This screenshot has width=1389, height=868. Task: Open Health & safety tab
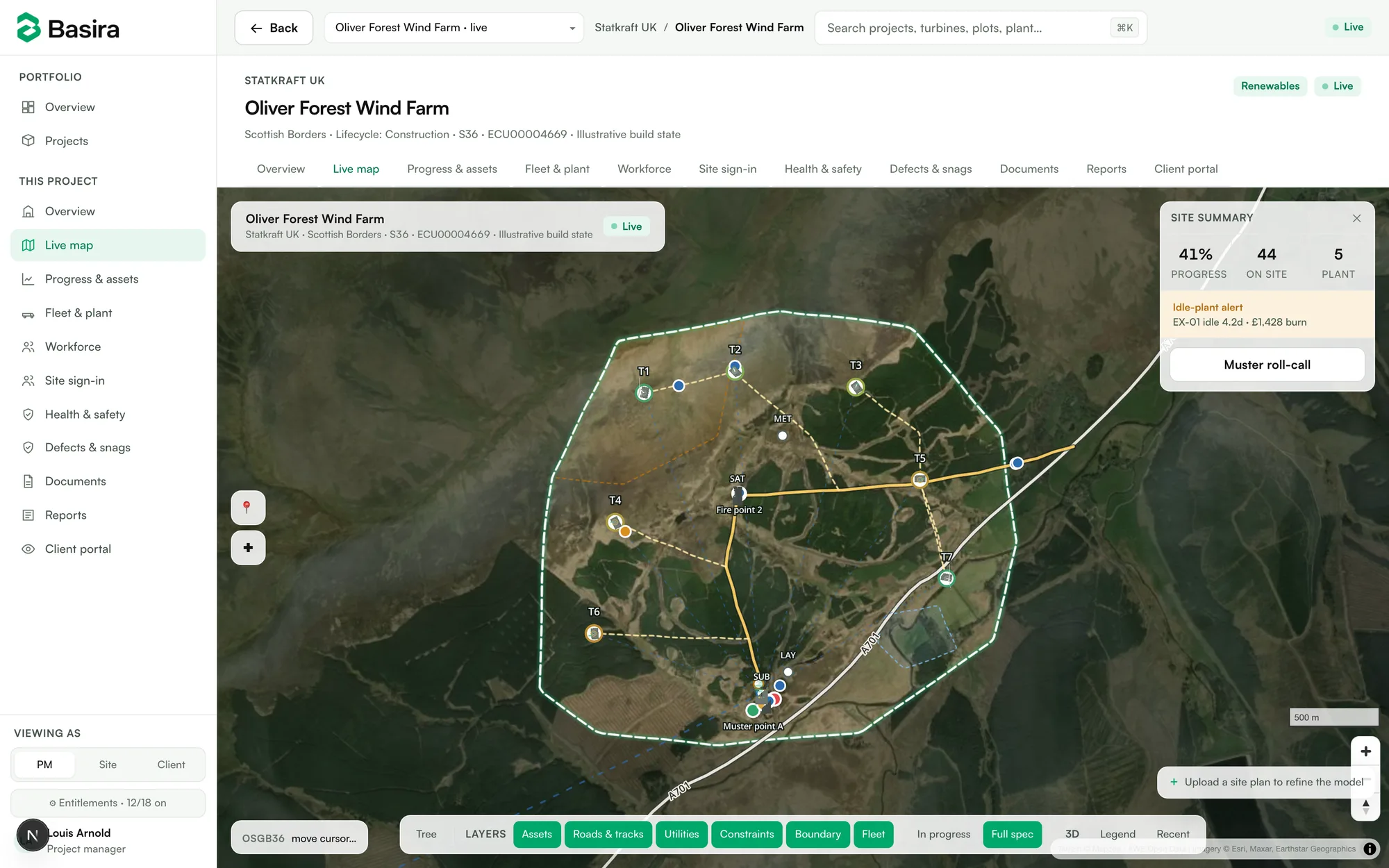pos(823,169)
